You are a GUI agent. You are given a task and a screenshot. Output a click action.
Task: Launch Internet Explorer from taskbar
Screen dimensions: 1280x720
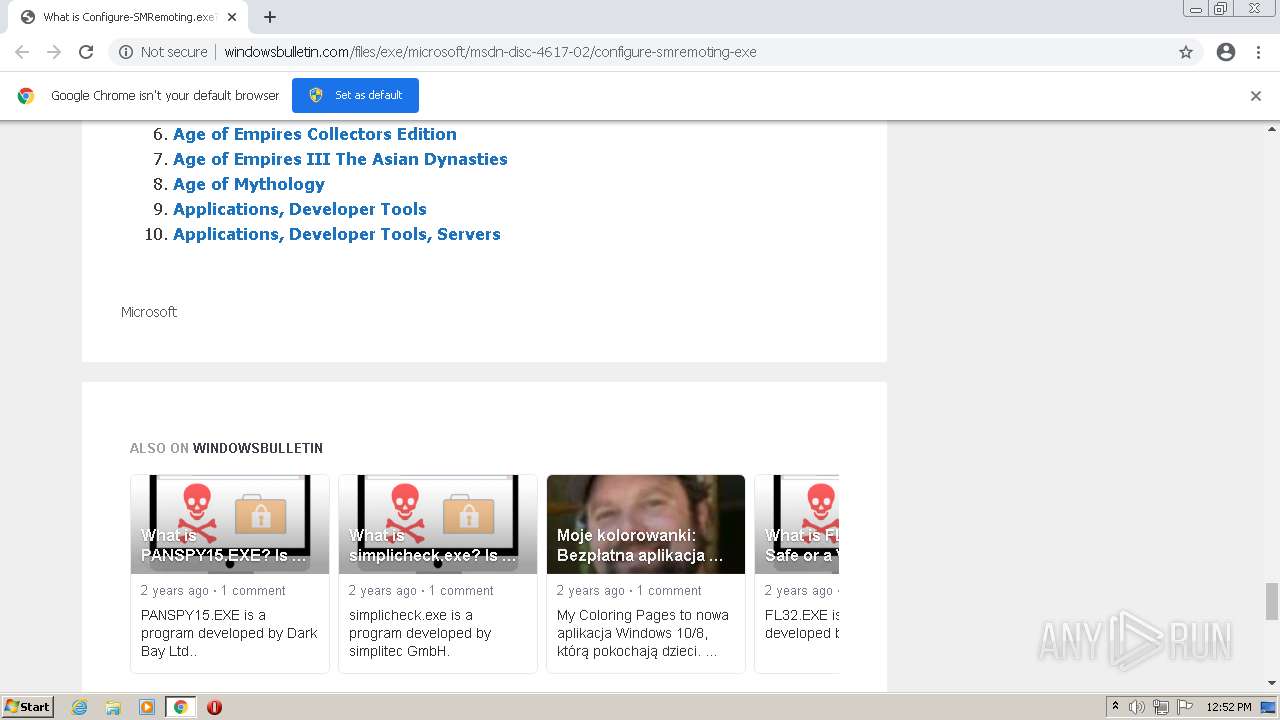point(80,707)
